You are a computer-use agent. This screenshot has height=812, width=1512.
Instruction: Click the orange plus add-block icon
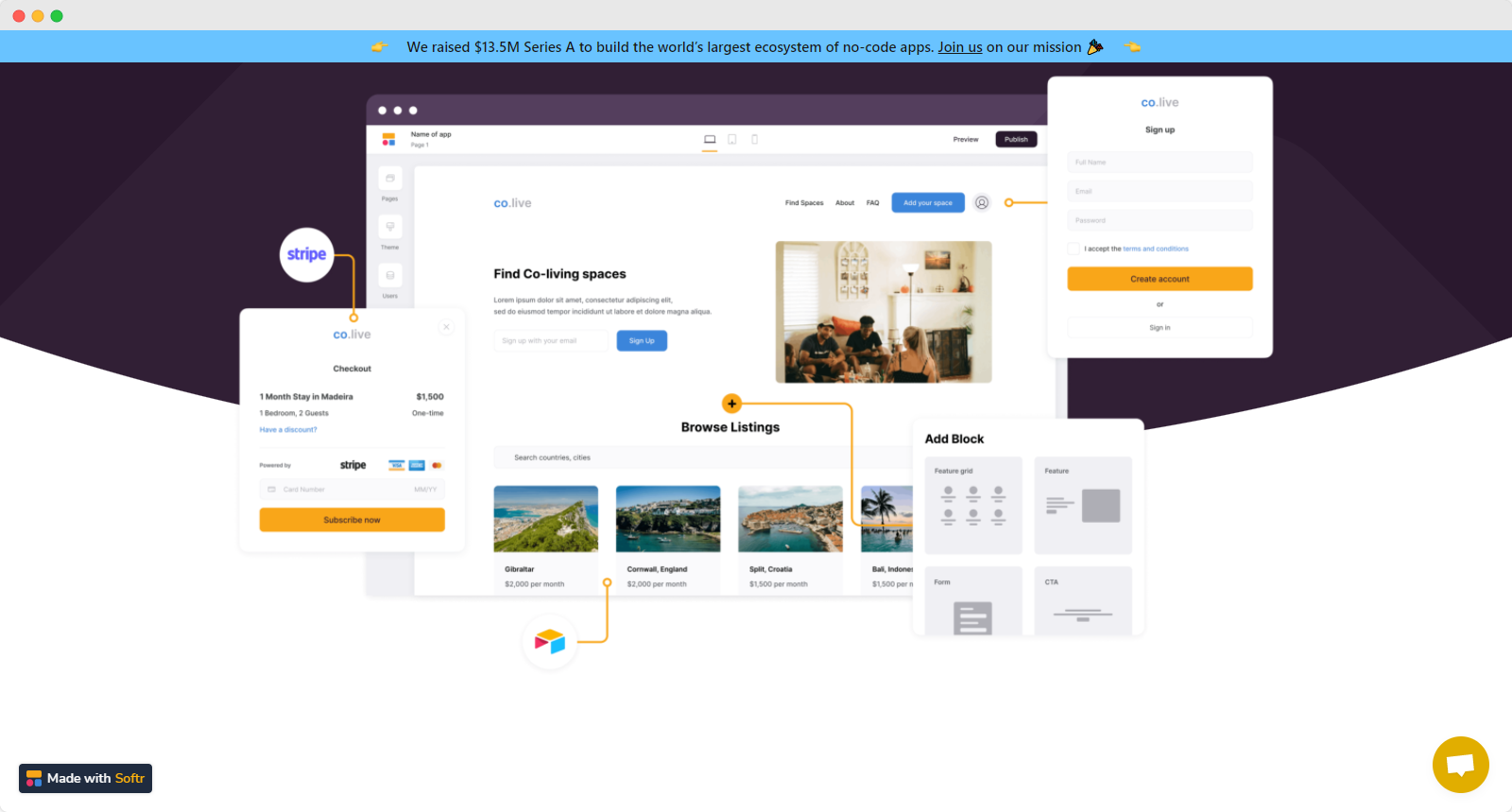click(x=731, y=404)
